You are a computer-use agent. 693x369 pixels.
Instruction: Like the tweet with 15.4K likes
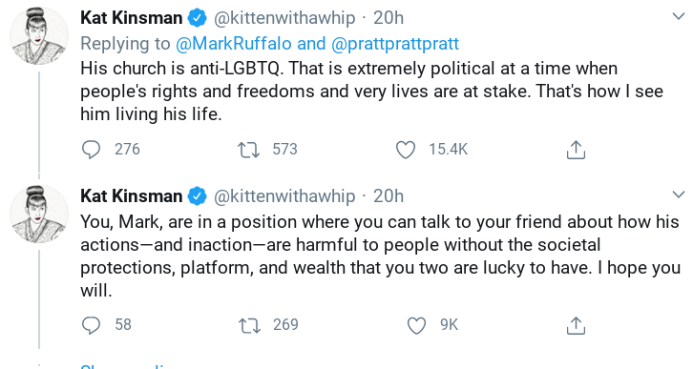coord(405,150)
